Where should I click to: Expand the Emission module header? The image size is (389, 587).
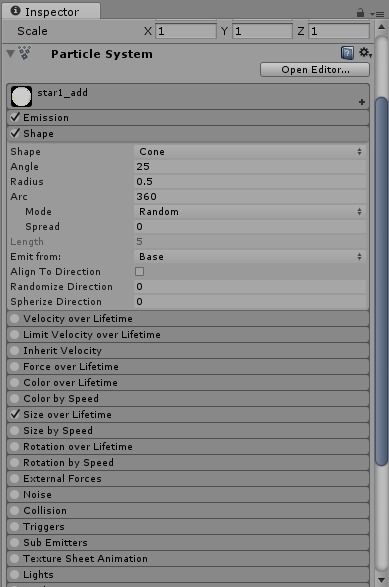tap(188, 118)
